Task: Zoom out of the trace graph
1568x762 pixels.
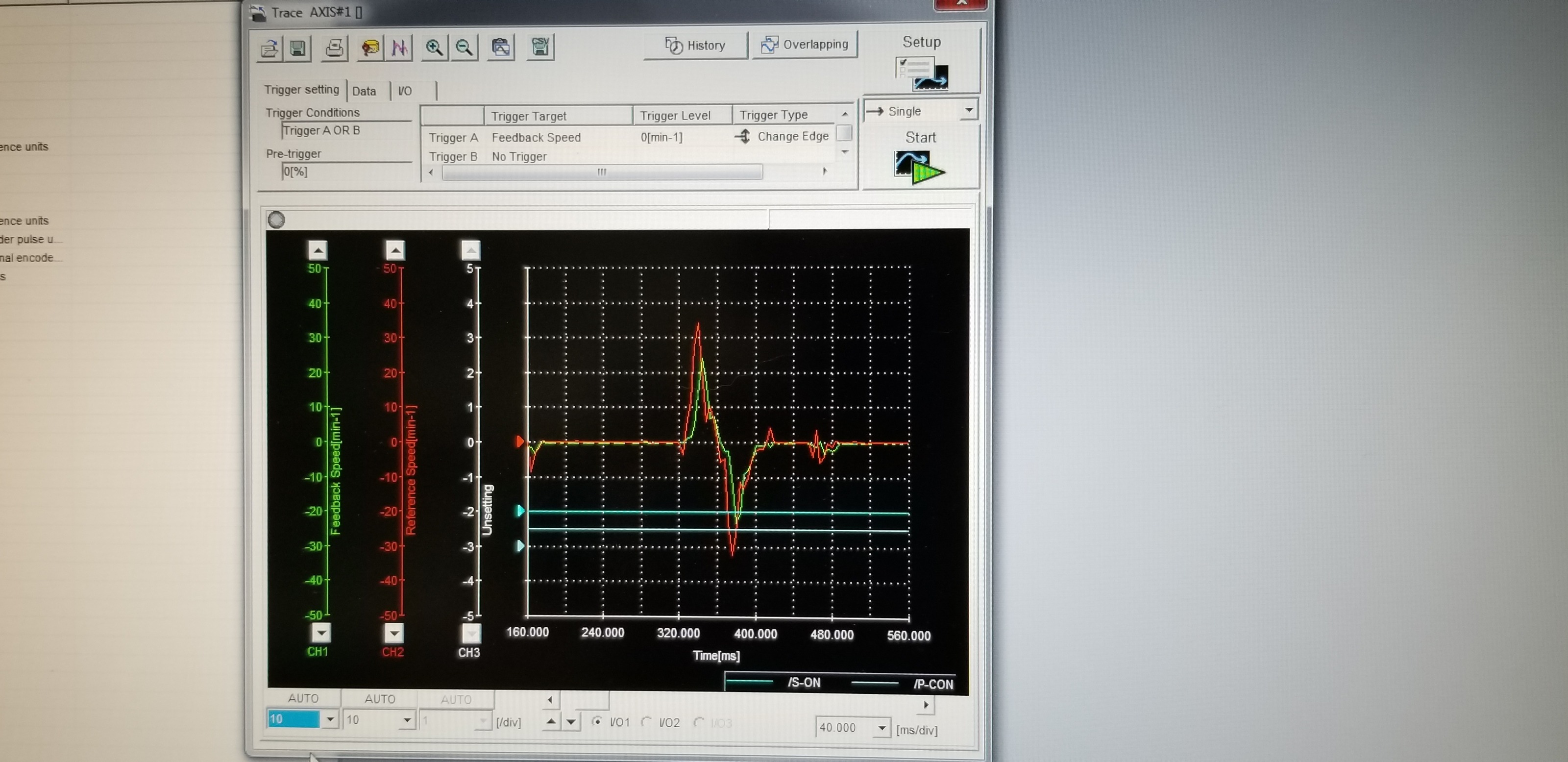Action: click(x=465, y=48)
